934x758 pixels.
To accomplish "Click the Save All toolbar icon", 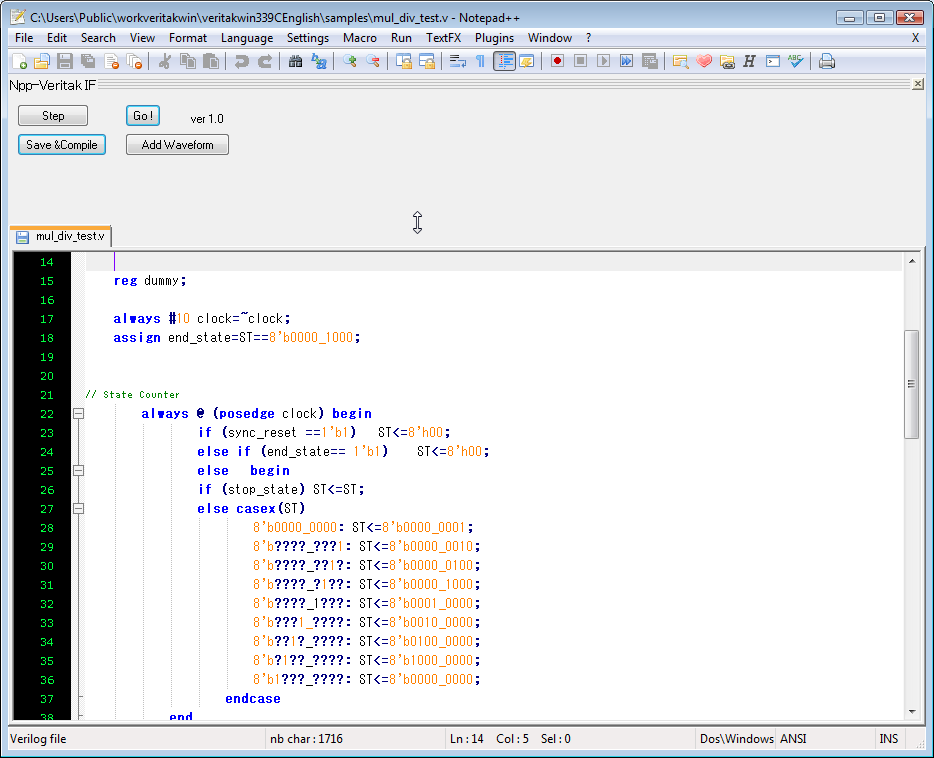I will click(88, 61).
